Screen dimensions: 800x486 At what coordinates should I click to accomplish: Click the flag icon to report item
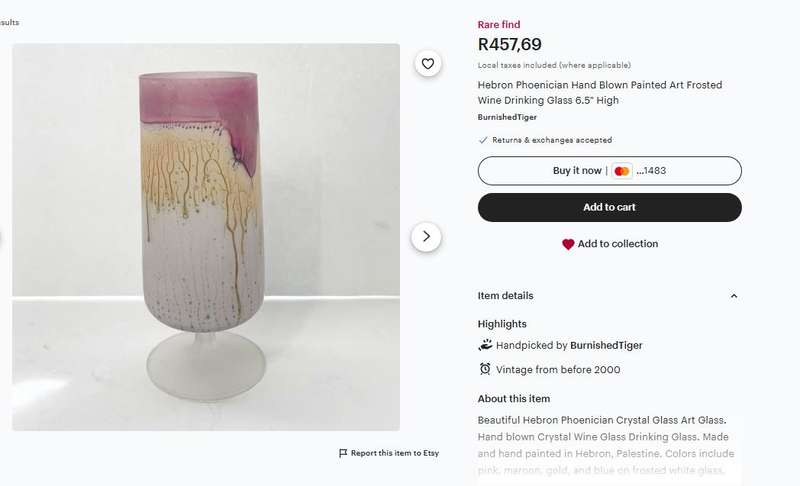pos(343,453)
